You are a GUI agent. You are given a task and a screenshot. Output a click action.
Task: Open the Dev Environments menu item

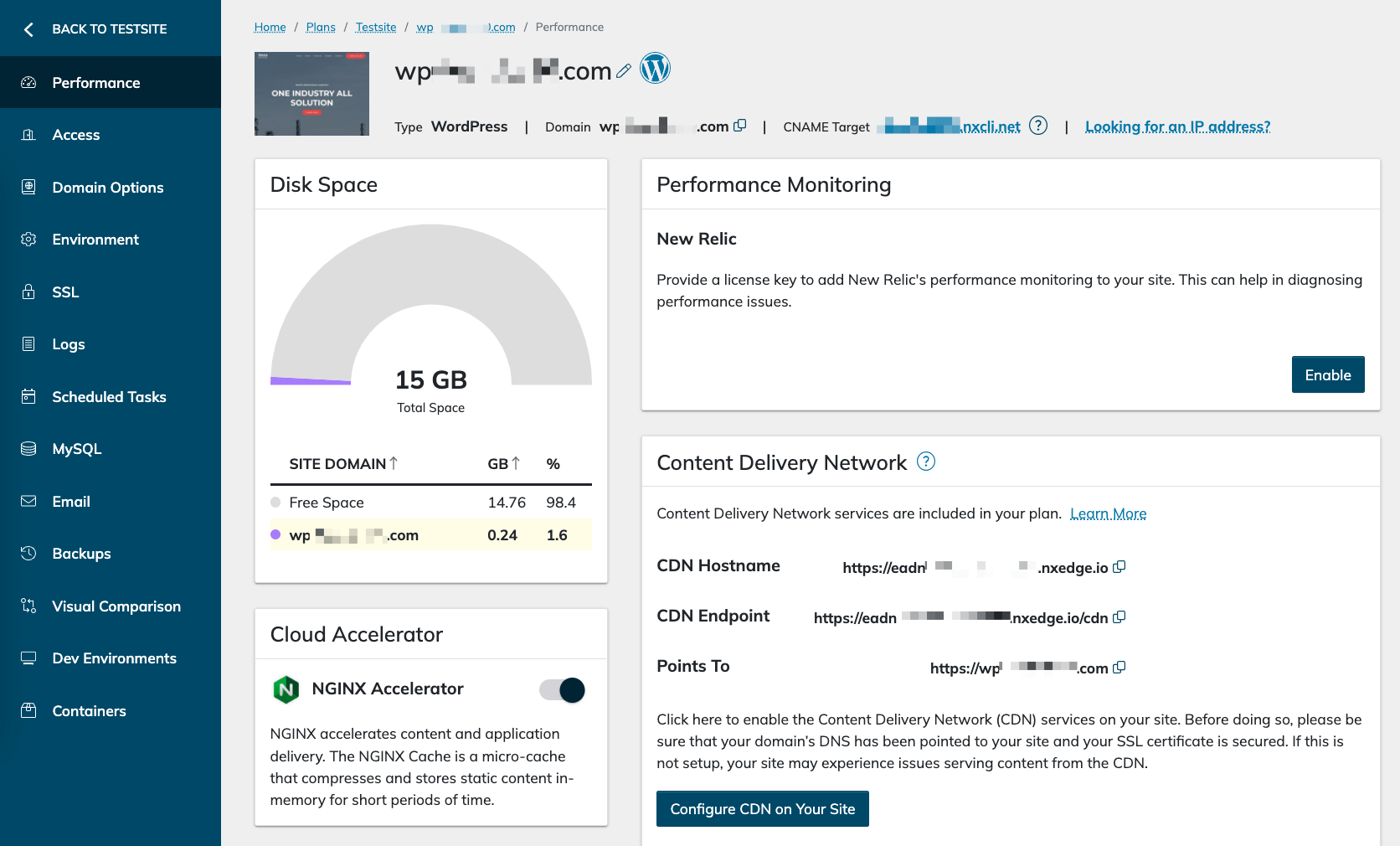pyautogui.click(x=111, y=658)
